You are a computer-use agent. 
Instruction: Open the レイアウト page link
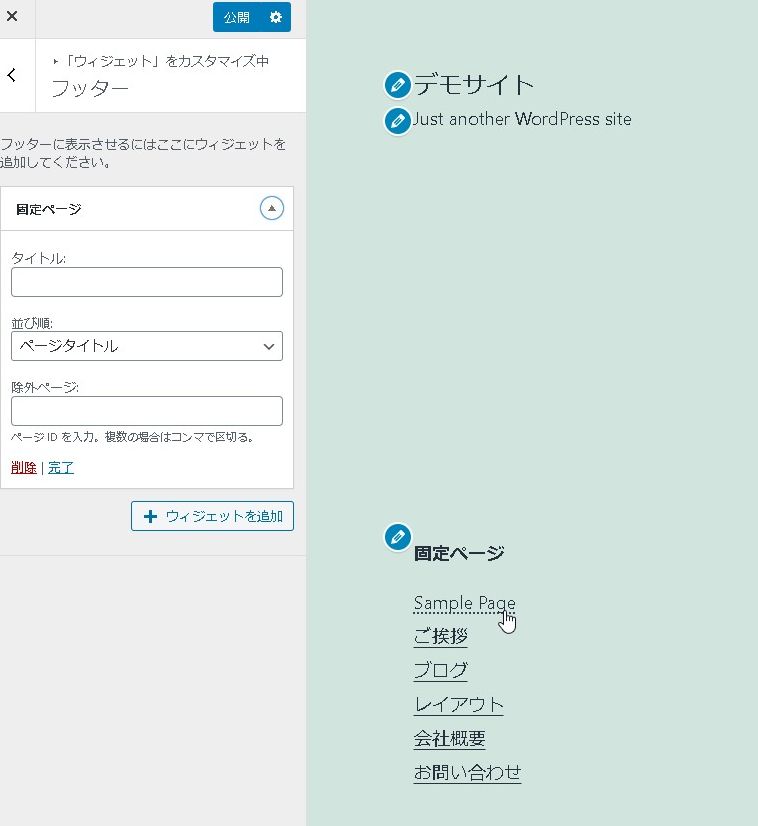pyautogui.click(x=458, y=705)
